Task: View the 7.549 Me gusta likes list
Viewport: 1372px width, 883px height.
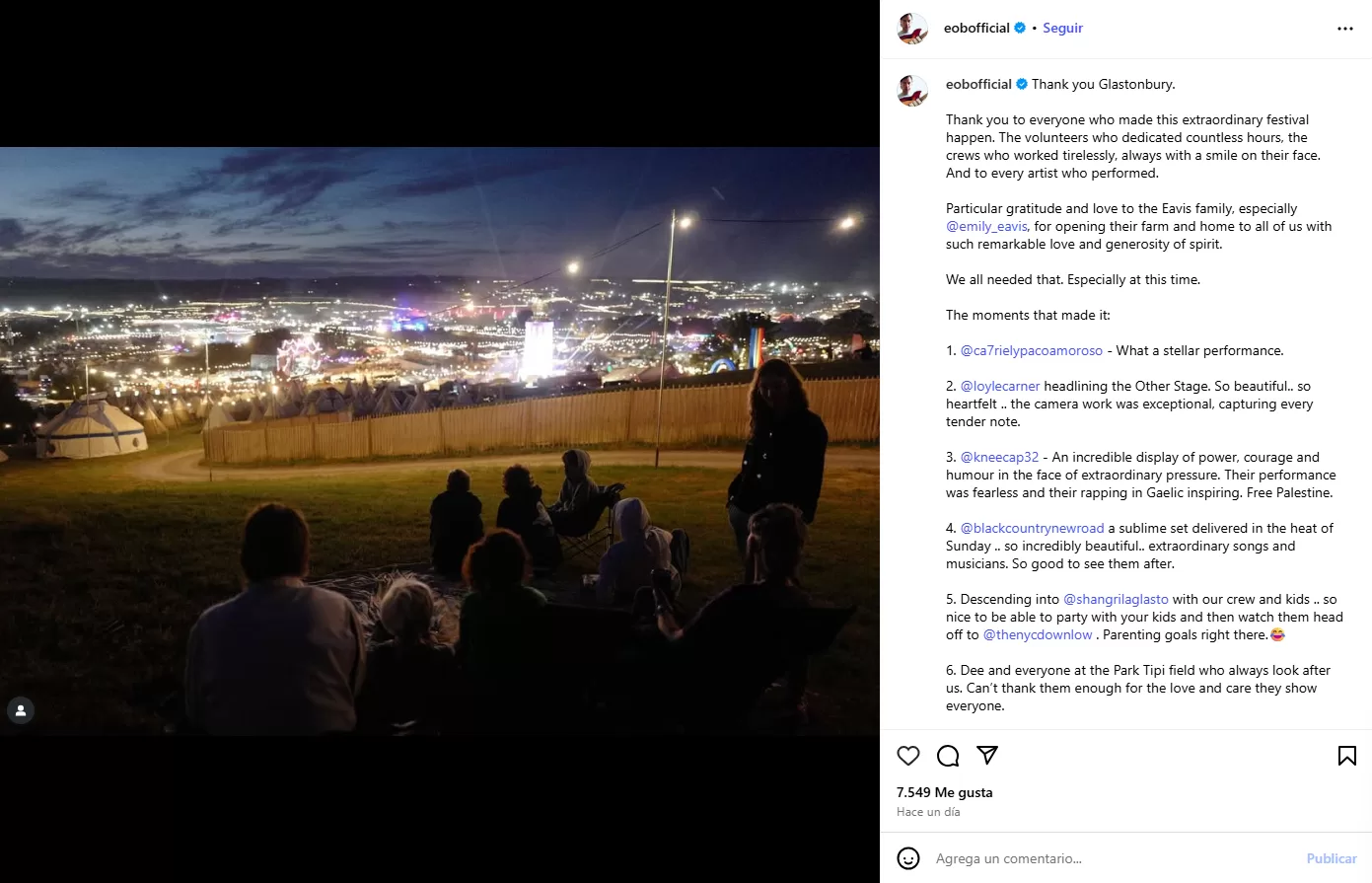Action: coord(945,792)
